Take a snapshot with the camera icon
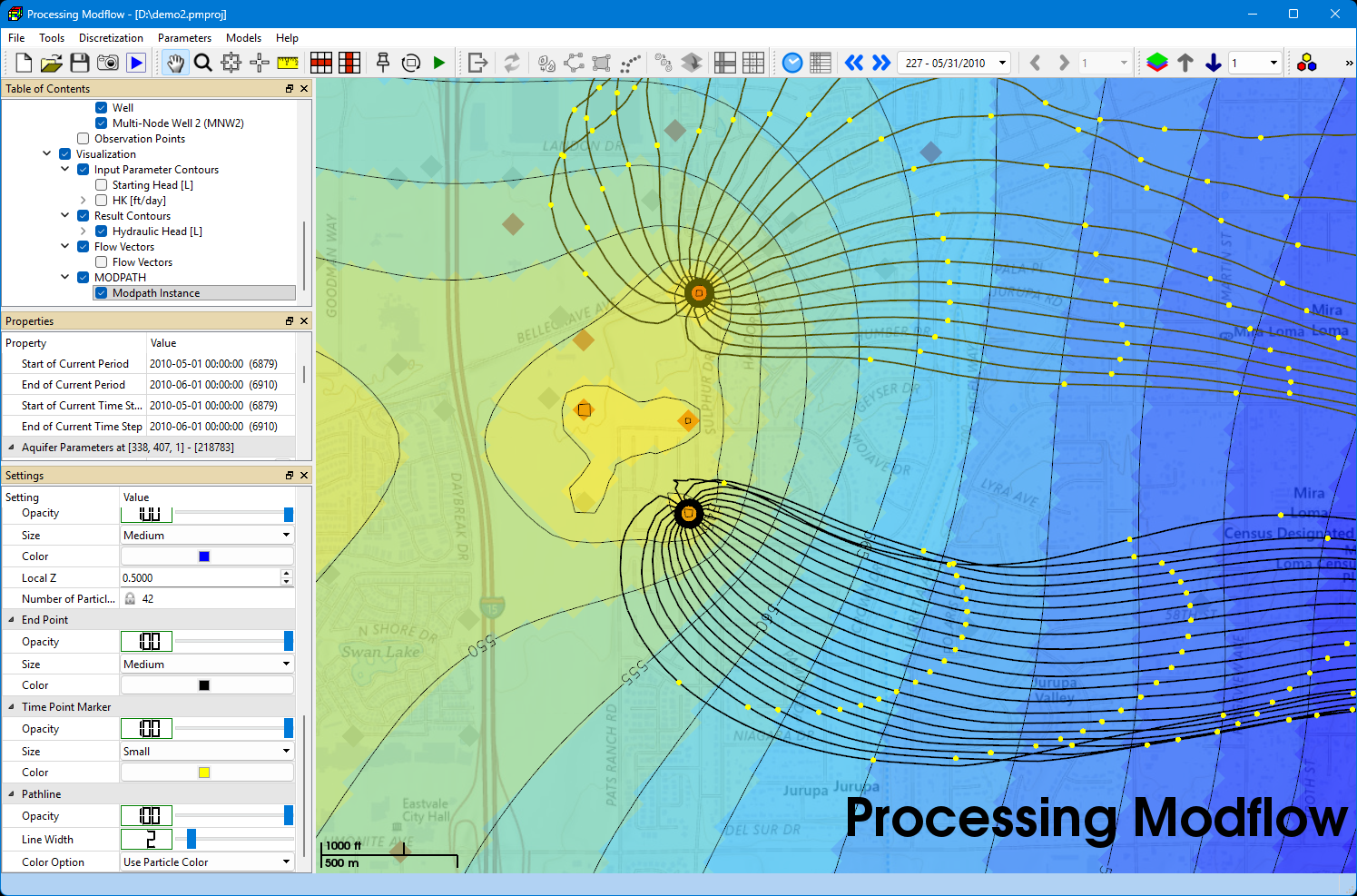1357x896 pixels. [x=108, y=63]
